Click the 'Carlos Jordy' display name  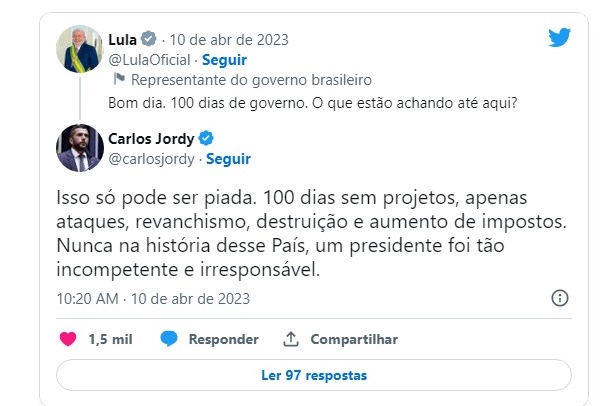click(151, 138)
